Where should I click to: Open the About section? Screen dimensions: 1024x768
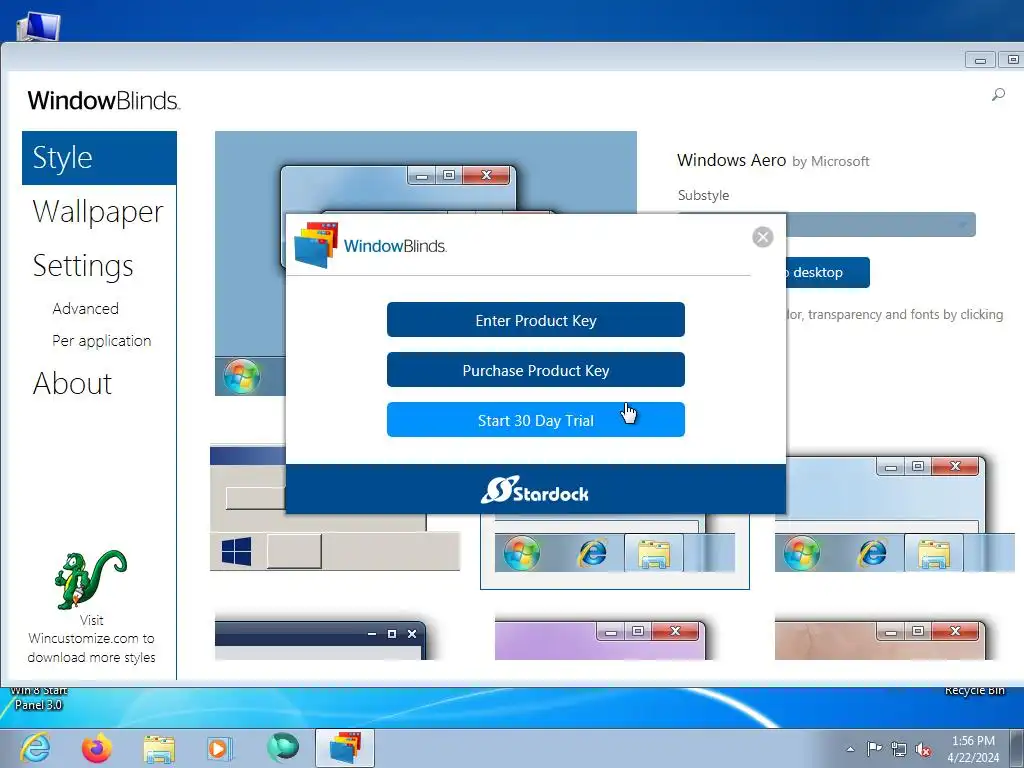(x=72, y=383)
